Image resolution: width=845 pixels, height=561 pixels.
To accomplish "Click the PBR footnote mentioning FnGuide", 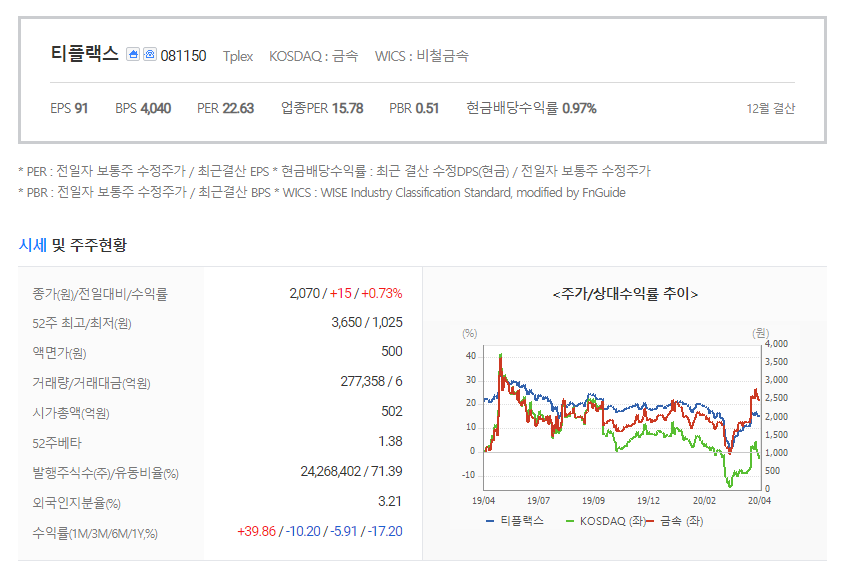I will point(322,192).
